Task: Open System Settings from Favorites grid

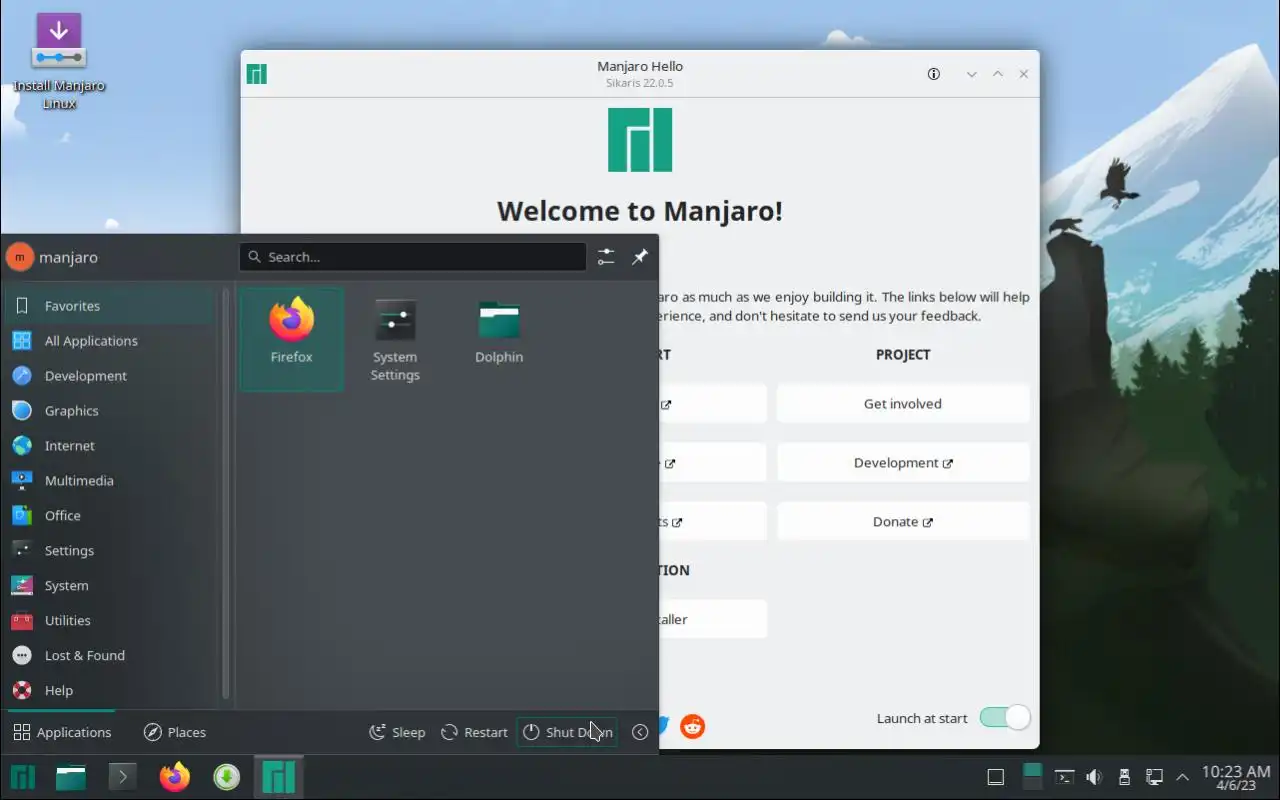Action: pyautogui.click(x=395, y=338)
